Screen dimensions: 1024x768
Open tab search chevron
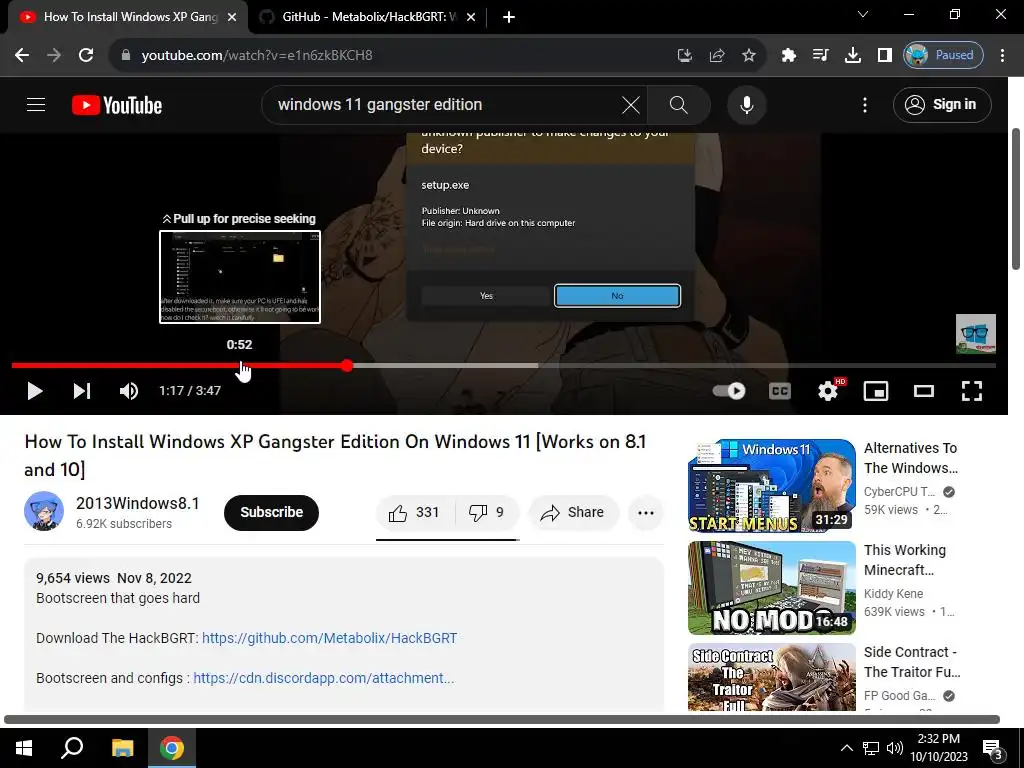(862, 14)
